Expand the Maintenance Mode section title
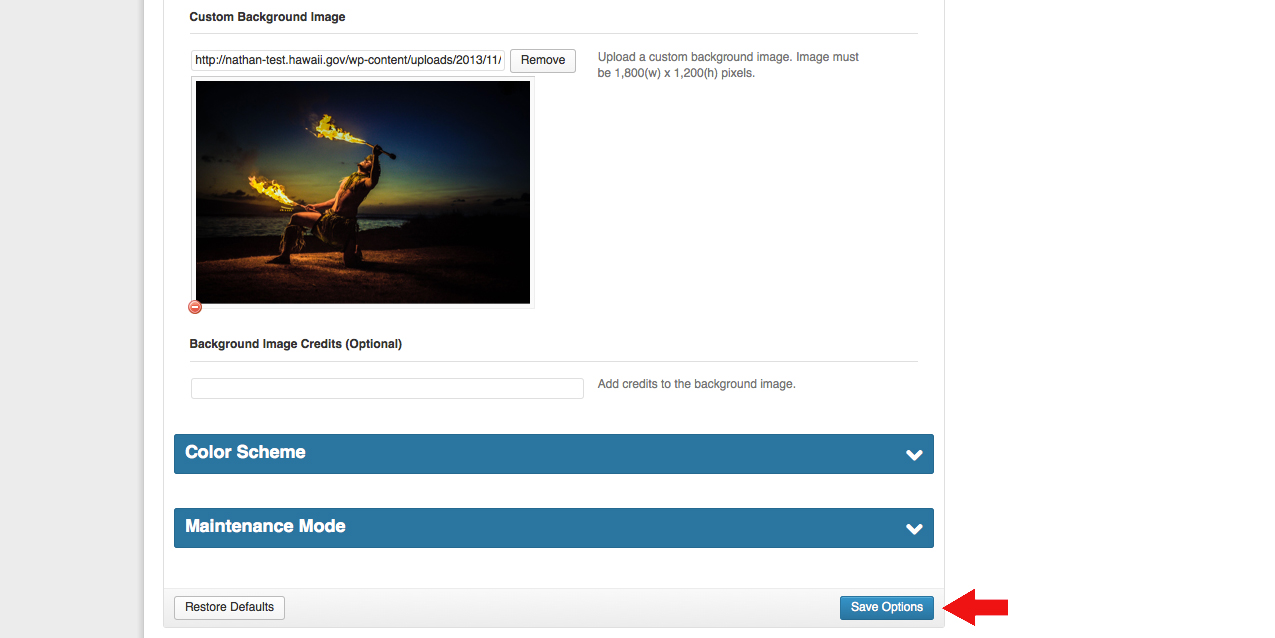1275x638 pixels. coord(265,526)
